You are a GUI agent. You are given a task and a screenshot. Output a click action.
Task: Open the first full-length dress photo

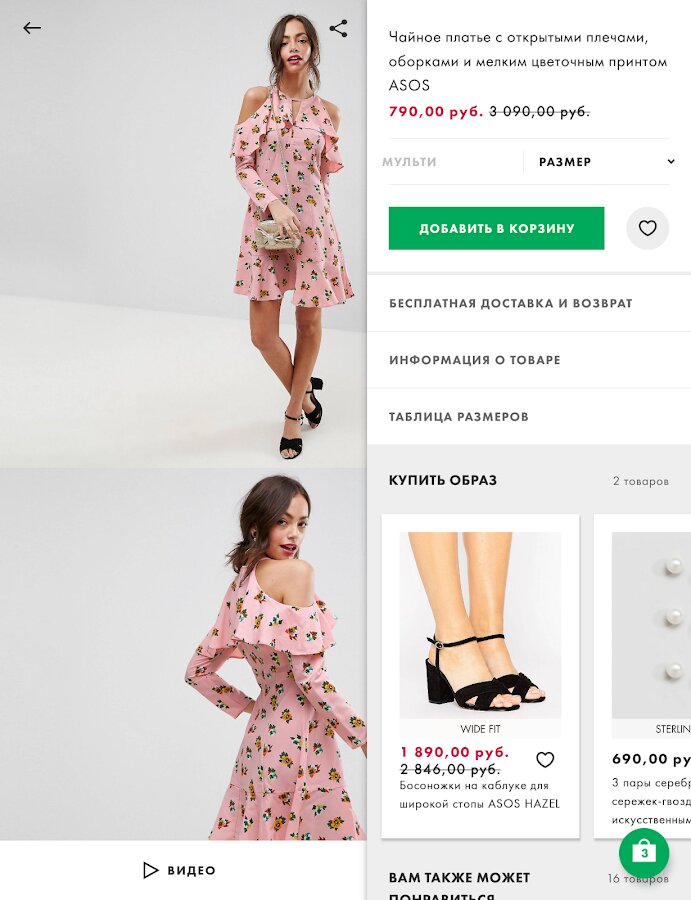coord(183,234)
